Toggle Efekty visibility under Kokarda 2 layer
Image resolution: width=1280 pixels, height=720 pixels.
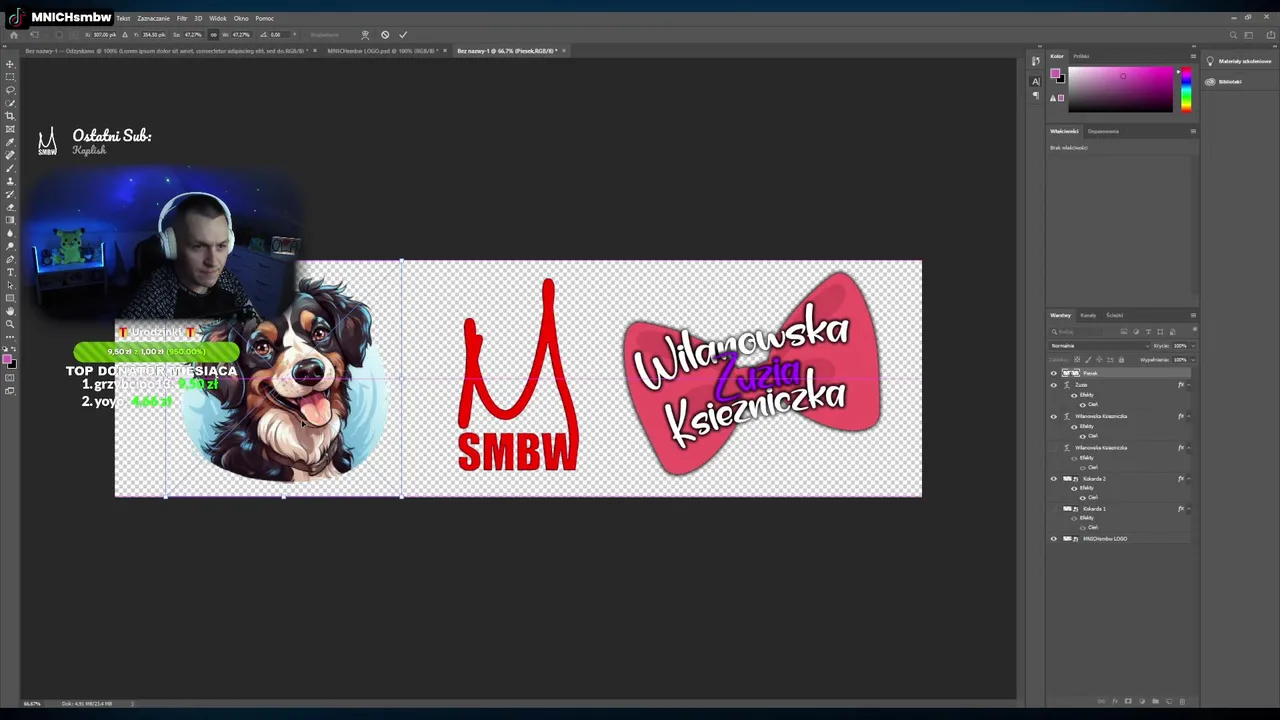[x=1074, y=489]
